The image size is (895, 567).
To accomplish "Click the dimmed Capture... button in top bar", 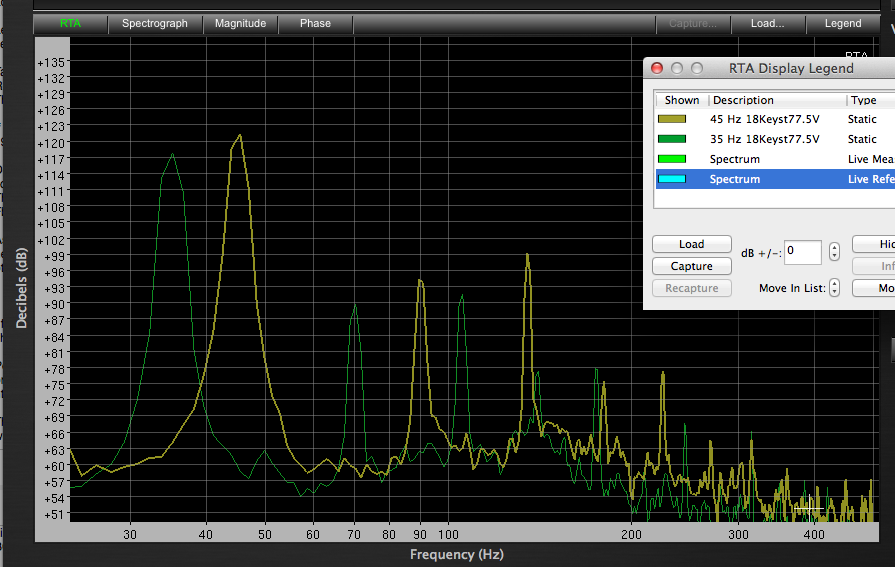I will pyautogui.click(x=693, y=23).
